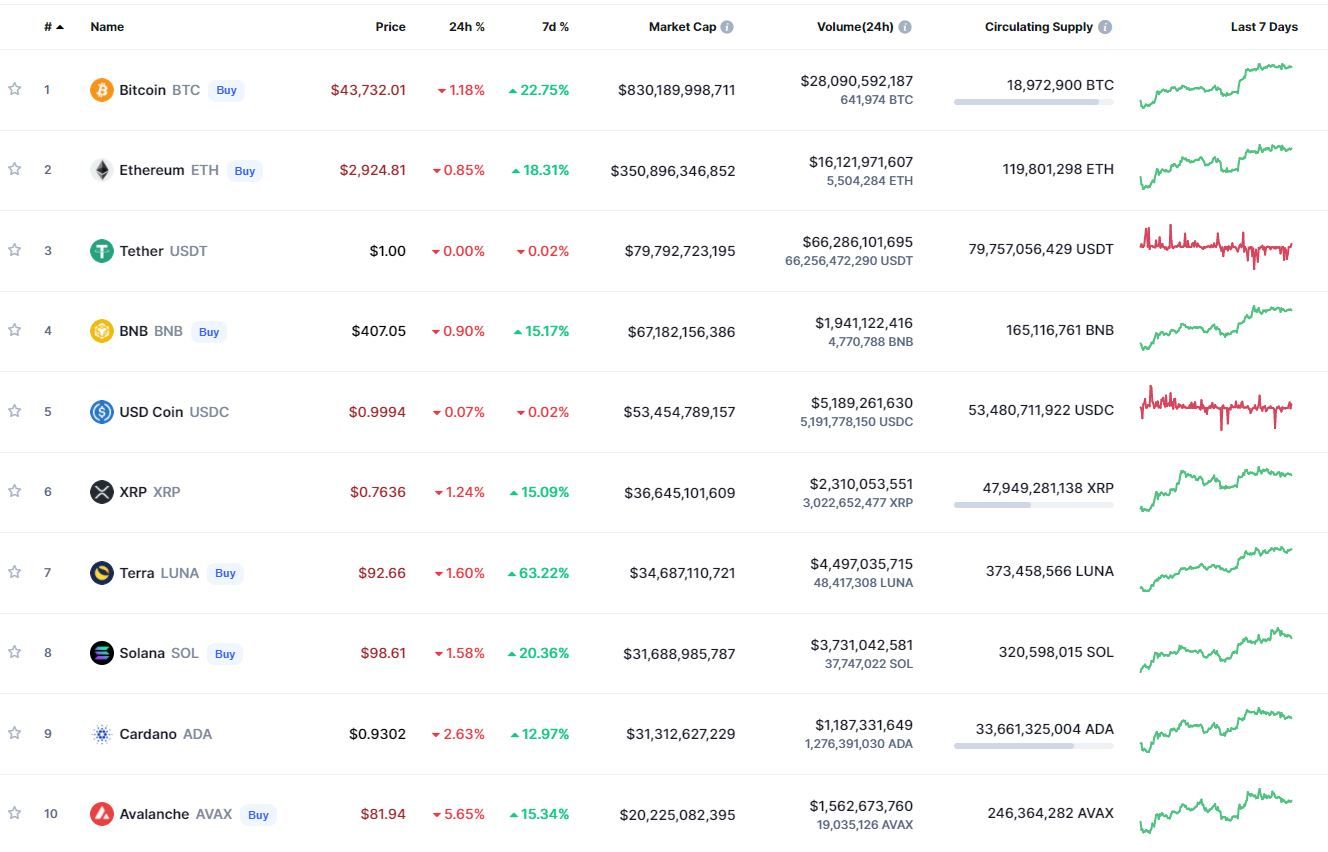Screen dimensions: 1328x852
Task: Click Cardano's circulating supply progress bar
Action: tap(1034, 746)
